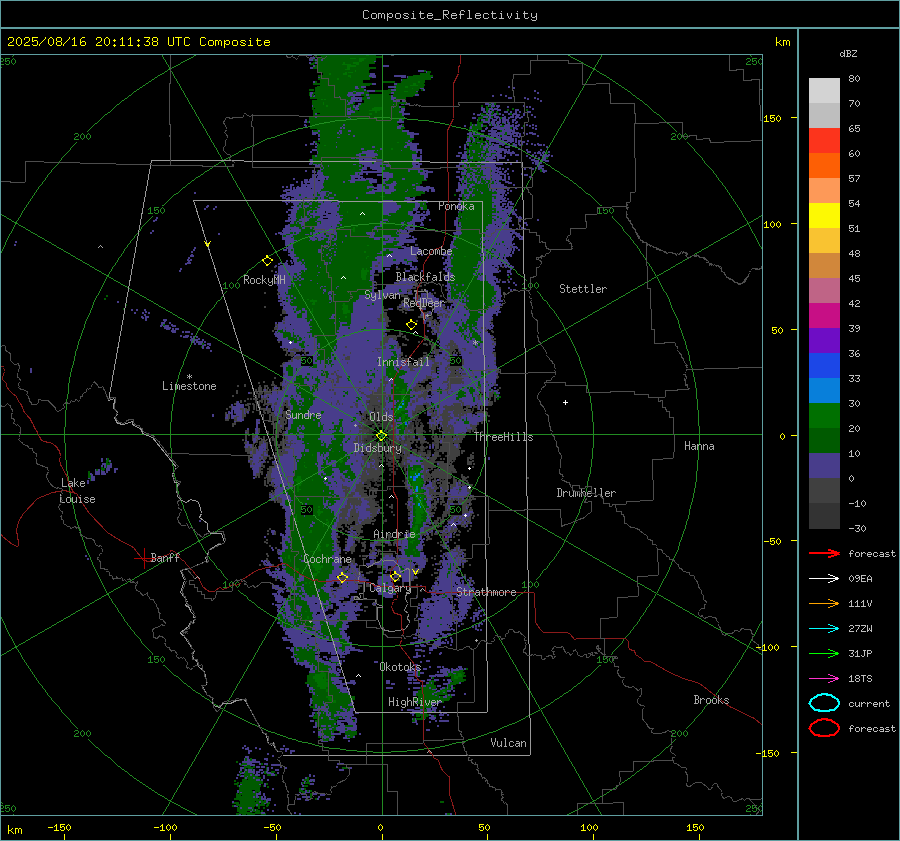Click the Limestone label
The image size is (900, 841).
[x=189, y=386]
